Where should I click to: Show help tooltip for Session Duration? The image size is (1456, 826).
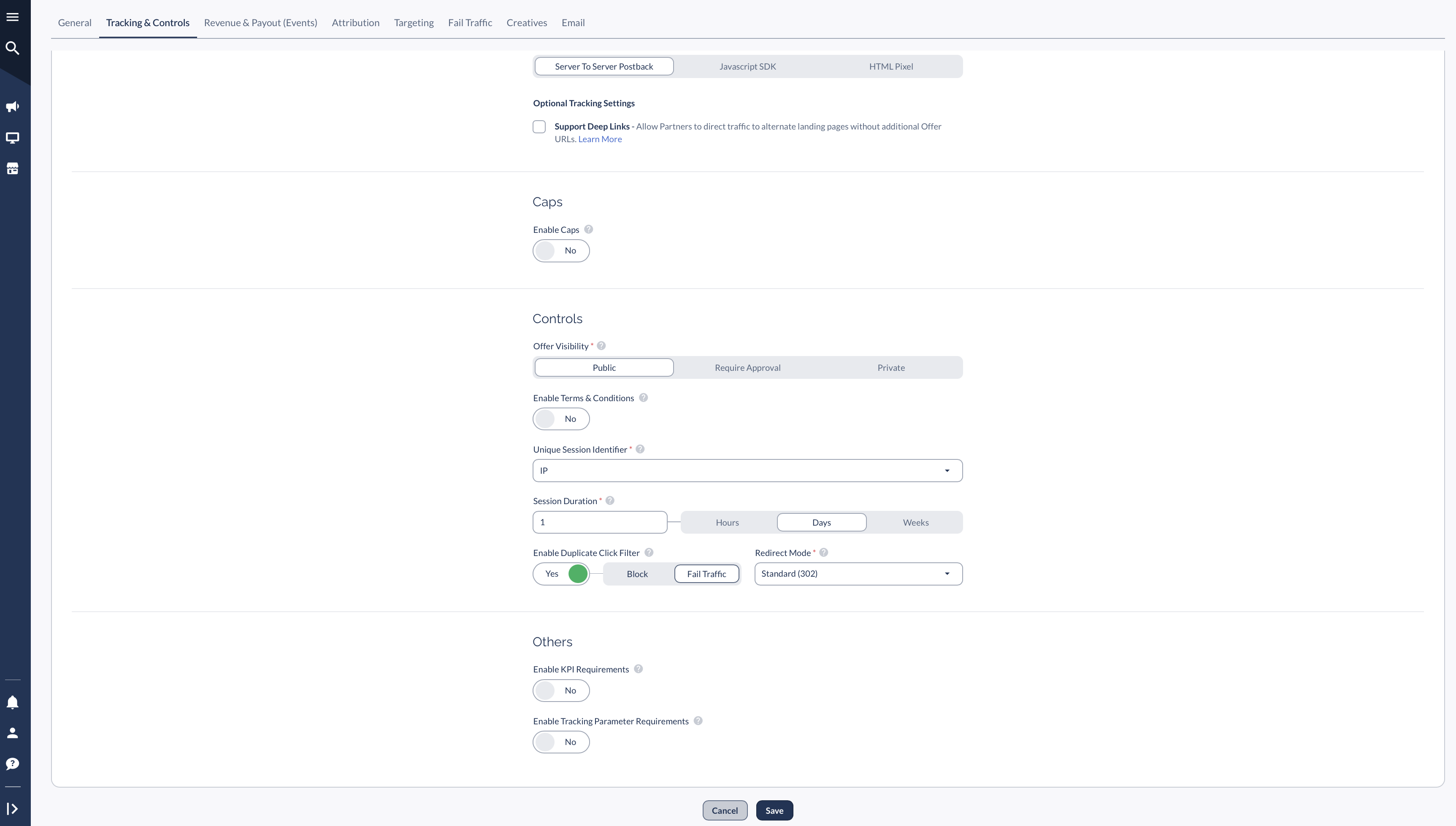610,500
